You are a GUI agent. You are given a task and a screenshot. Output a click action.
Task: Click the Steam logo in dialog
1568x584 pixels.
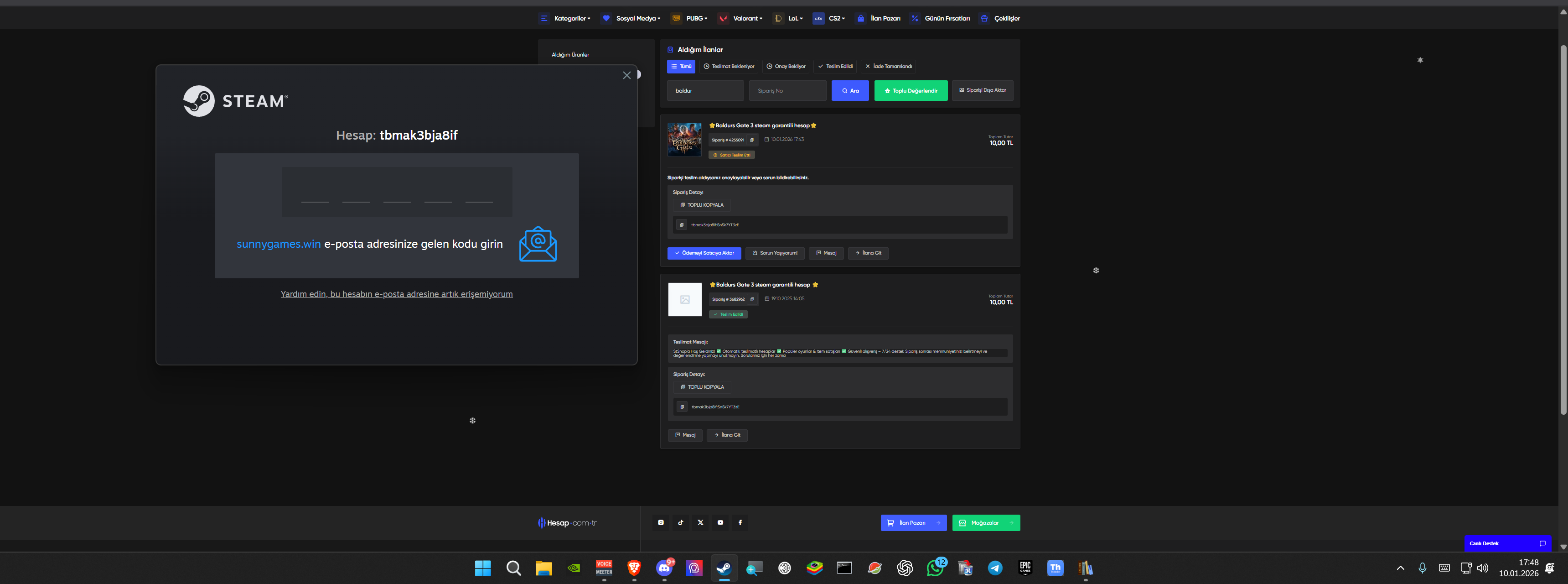click(x=236, y=100)
